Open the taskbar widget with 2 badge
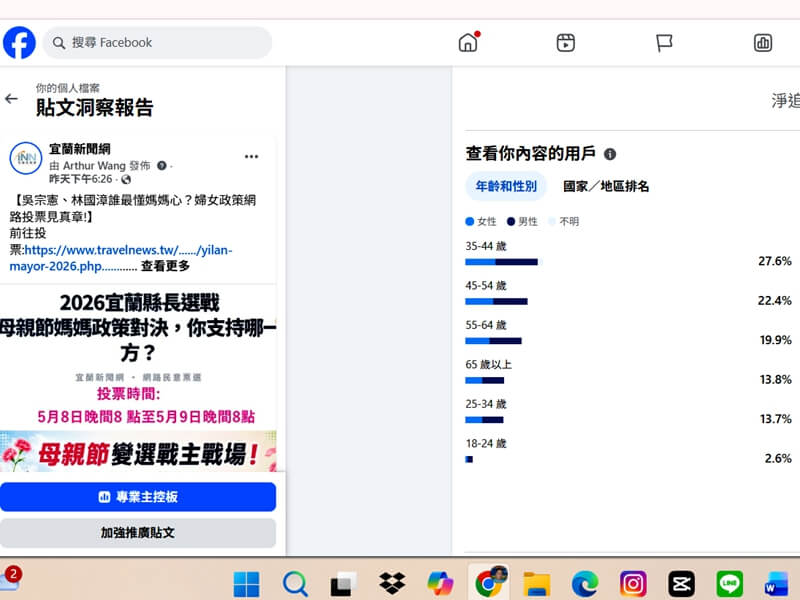 [x=10, y=579]
